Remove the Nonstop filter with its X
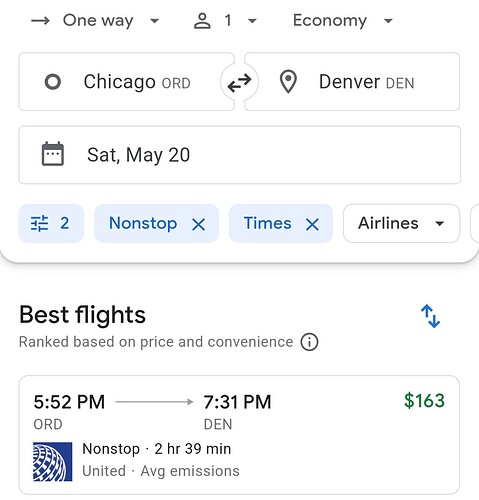This screenshot has height=500, width=479. pos(199,224)
